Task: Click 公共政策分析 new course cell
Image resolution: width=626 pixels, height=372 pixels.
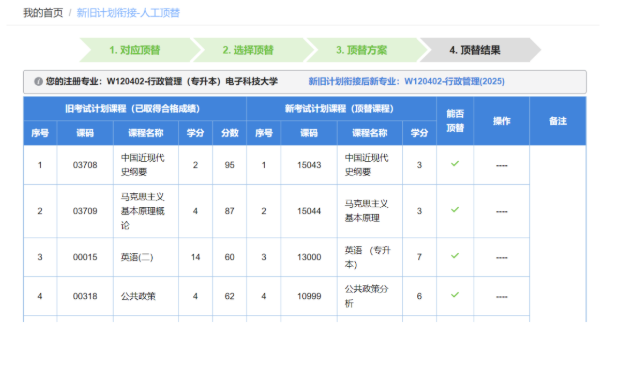Action: pyautogui.click(x=370, y=296)
